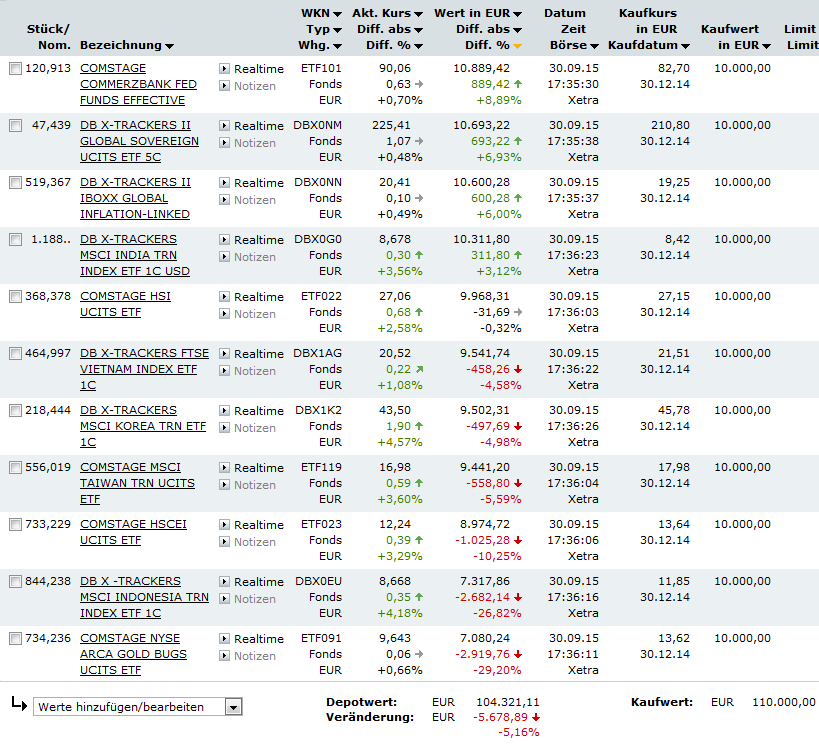
Task: Click Realtime arrow icon for MSCI KOREA TRN
Action: coord(224,410)
